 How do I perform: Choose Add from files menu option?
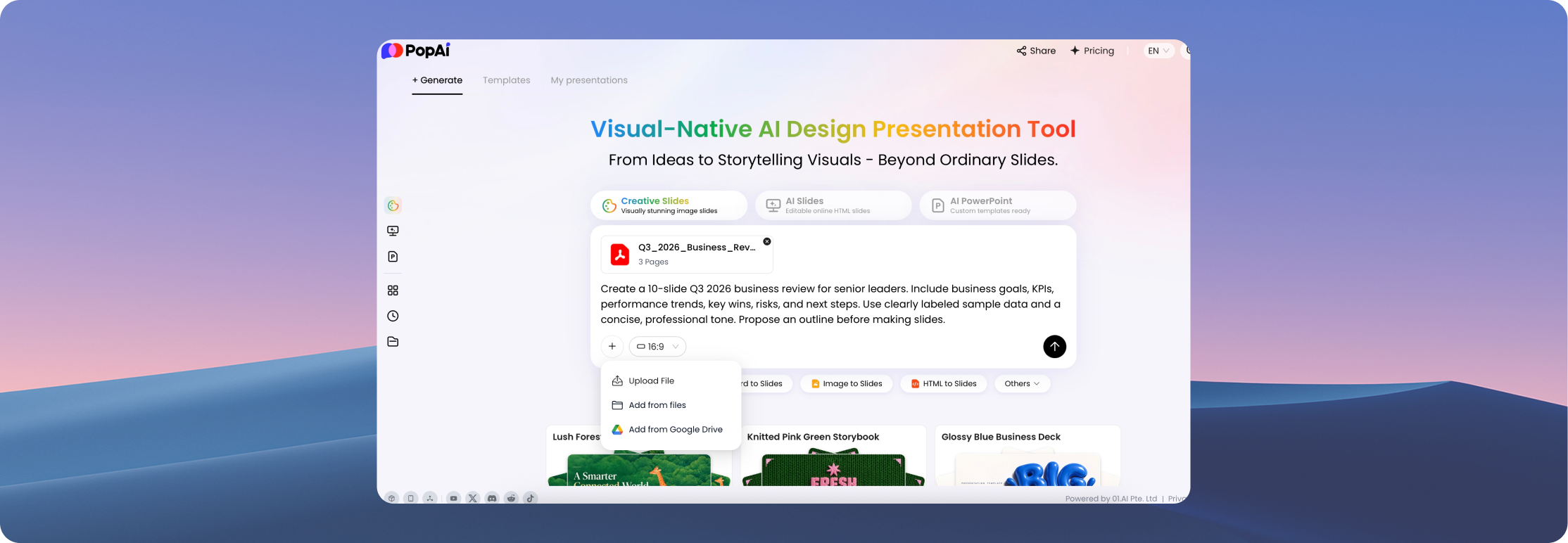point(671,405)
